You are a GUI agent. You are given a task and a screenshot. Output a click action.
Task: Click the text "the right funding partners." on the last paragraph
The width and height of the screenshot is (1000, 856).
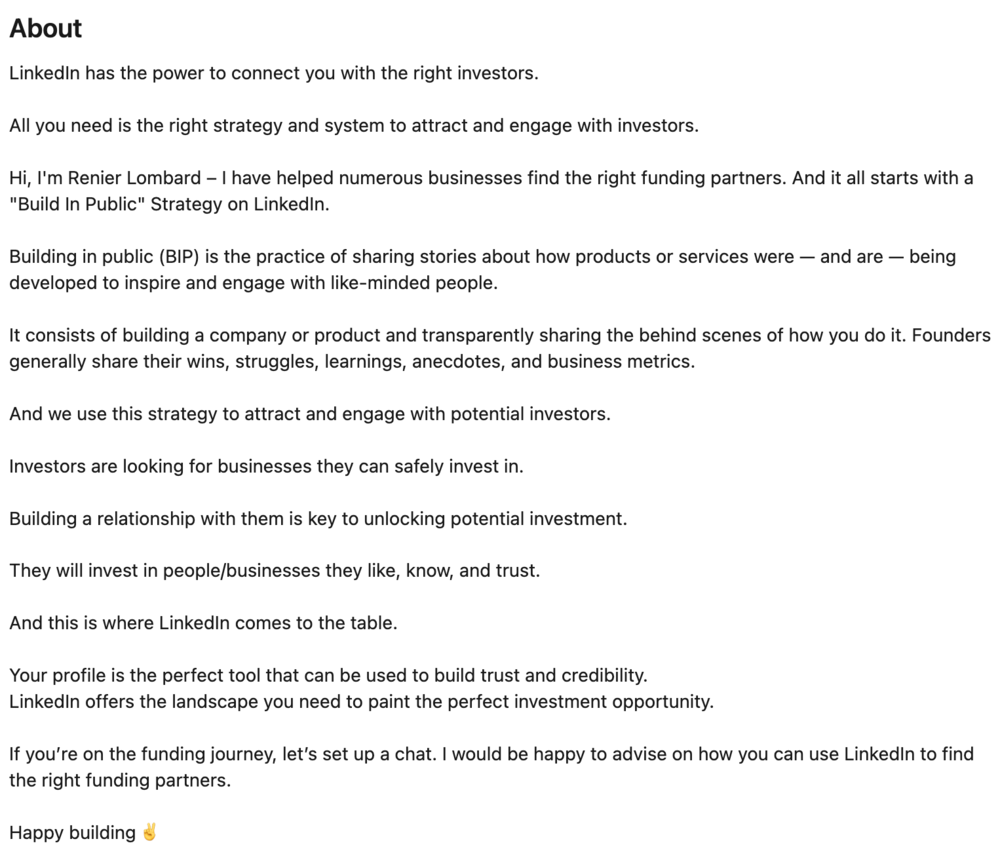pyautogui.click(x=120, y=780)
